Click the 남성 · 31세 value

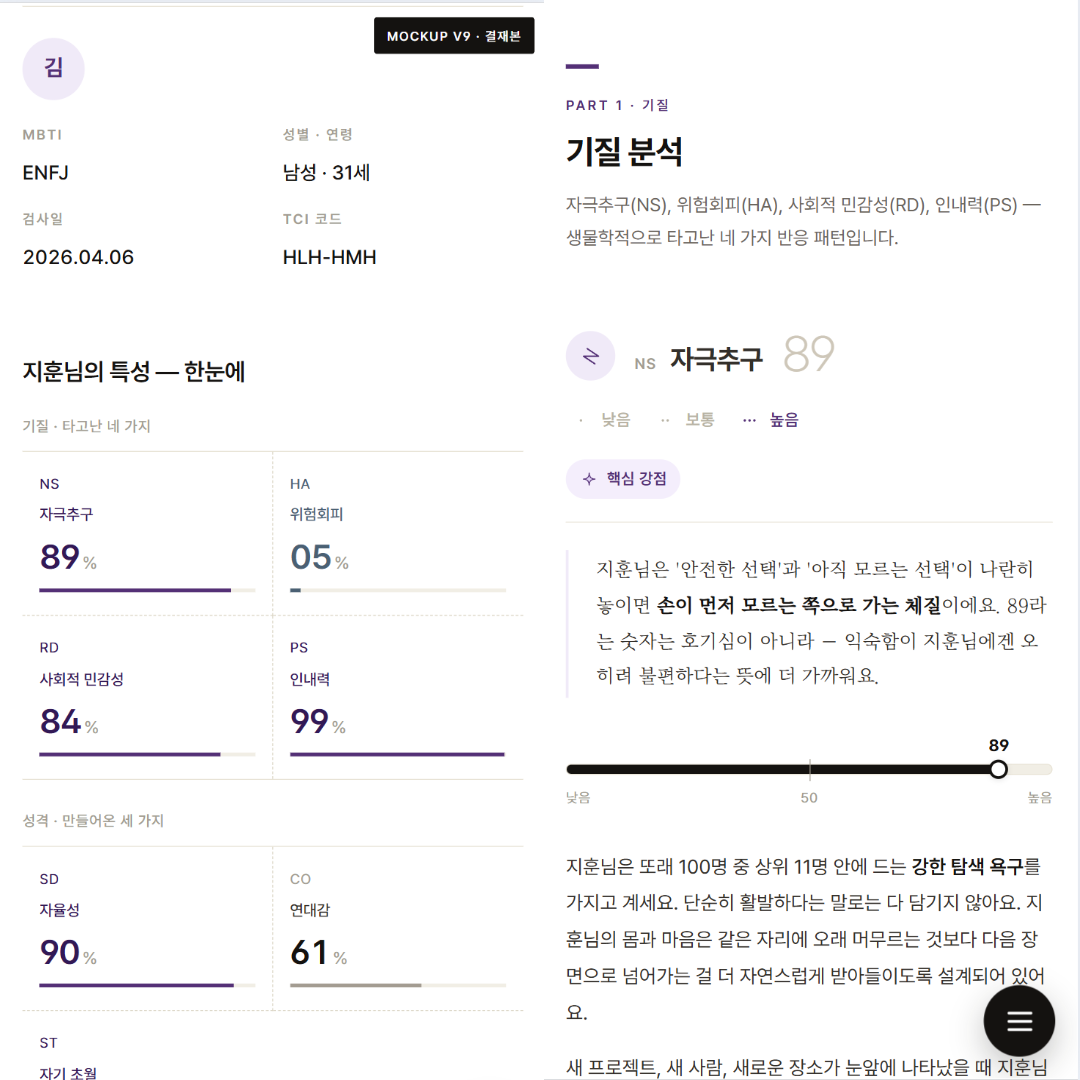pos(326,173)
